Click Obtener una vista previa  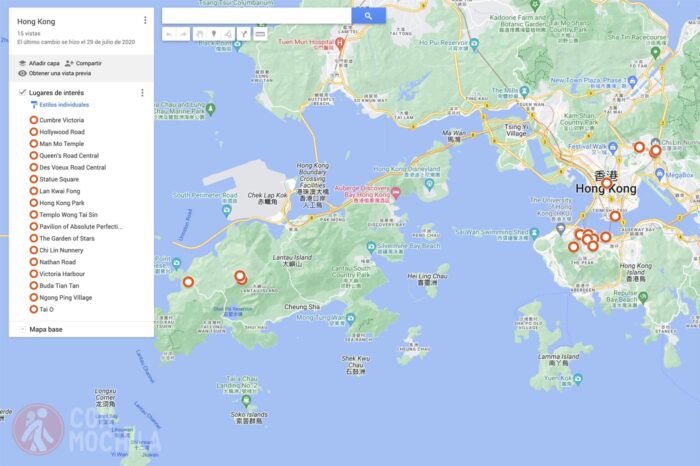[55, 73]
